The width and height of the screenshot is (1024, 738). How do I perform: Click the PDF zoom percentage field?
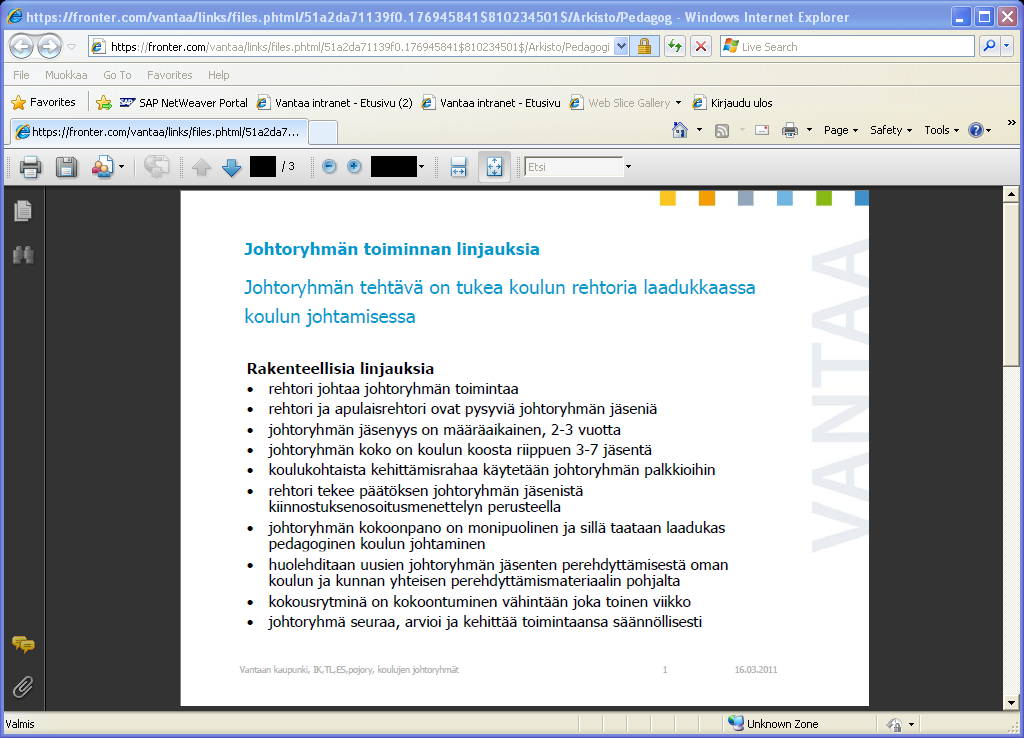pyautogui.click(x=394, y=167)
